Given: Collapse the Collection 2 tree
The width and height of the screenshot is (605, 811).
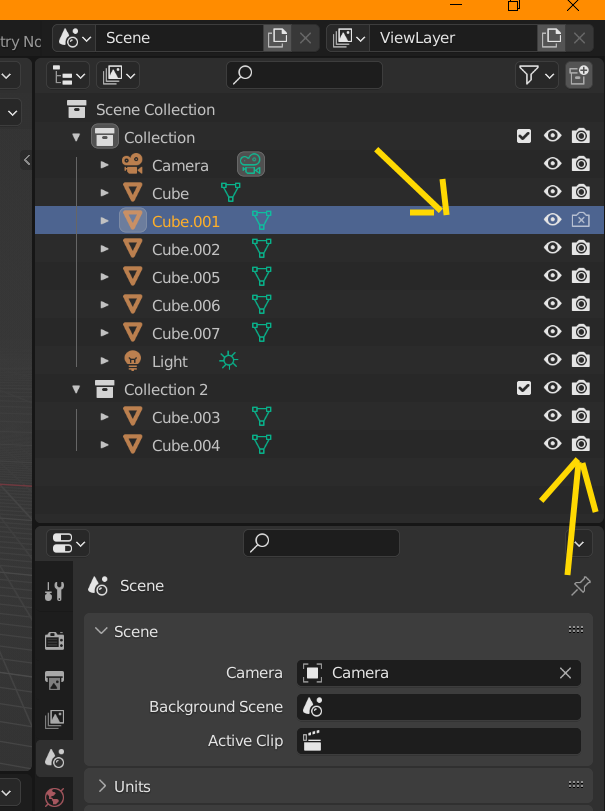Looking at the screenshot, I should (77, 389).
